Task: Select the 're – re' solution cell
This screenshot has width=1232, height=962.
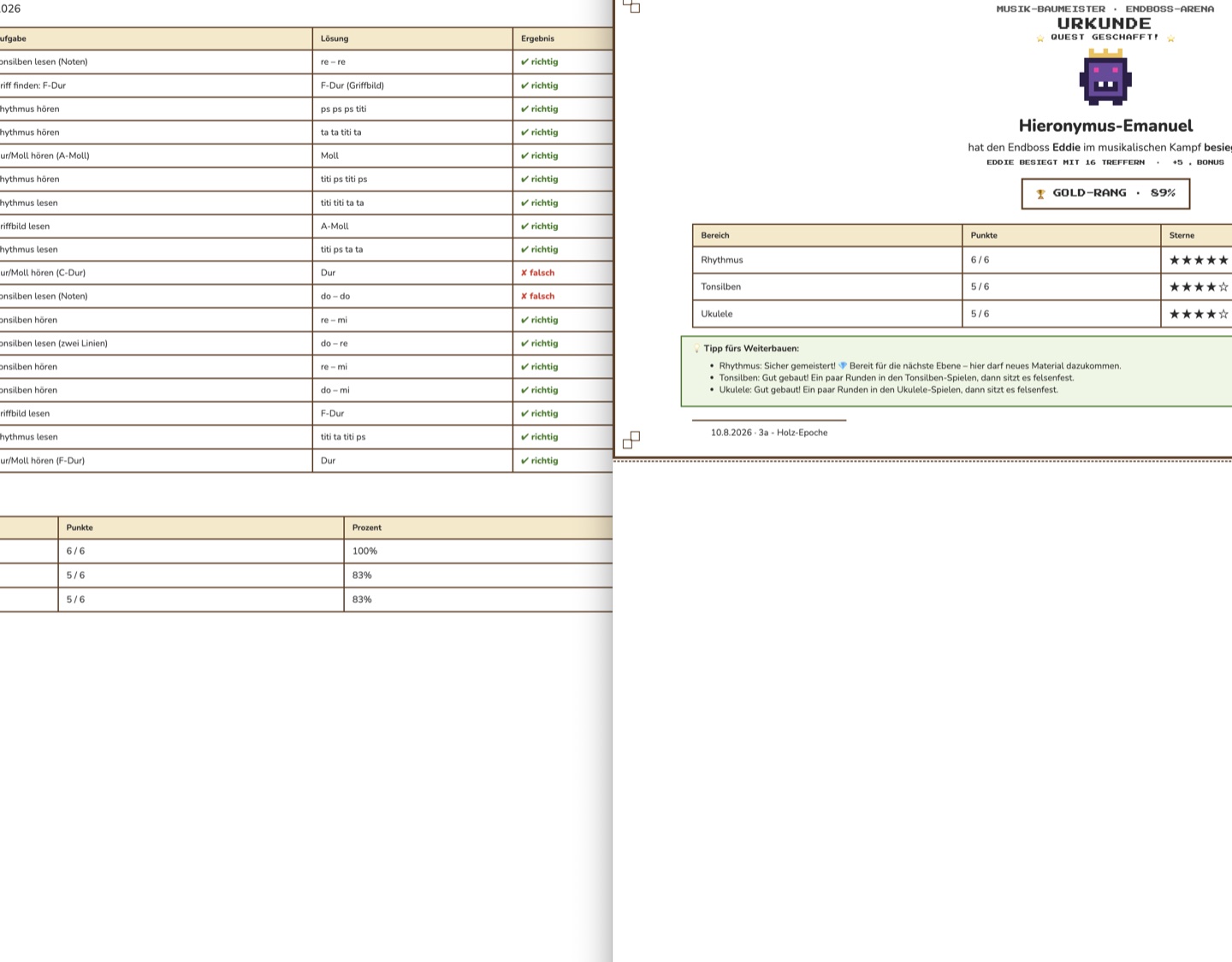Action: click(412, 62)
